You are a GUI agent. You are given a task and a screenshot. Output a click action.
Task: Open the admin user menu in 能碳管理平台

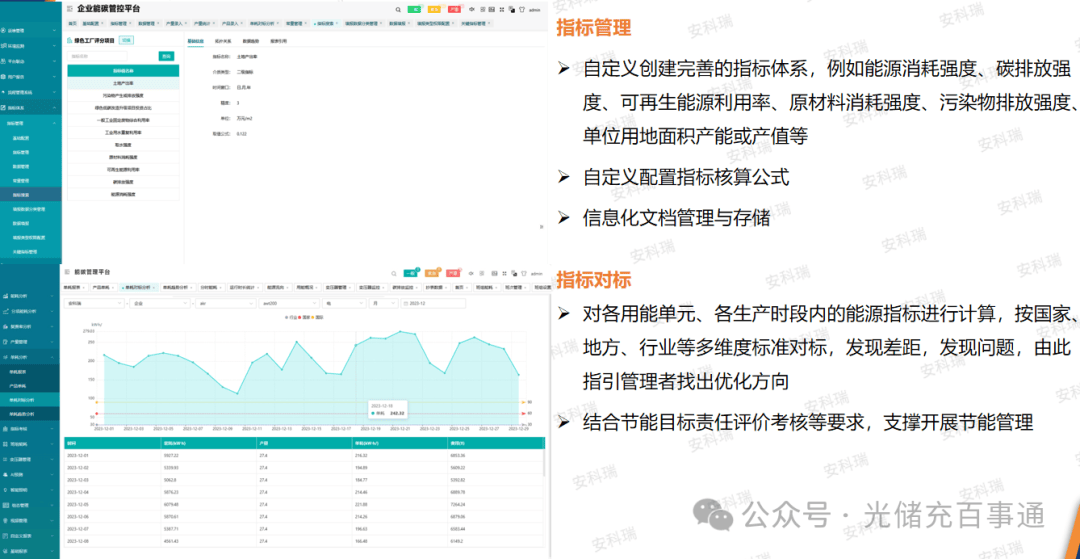coord(537,273)
